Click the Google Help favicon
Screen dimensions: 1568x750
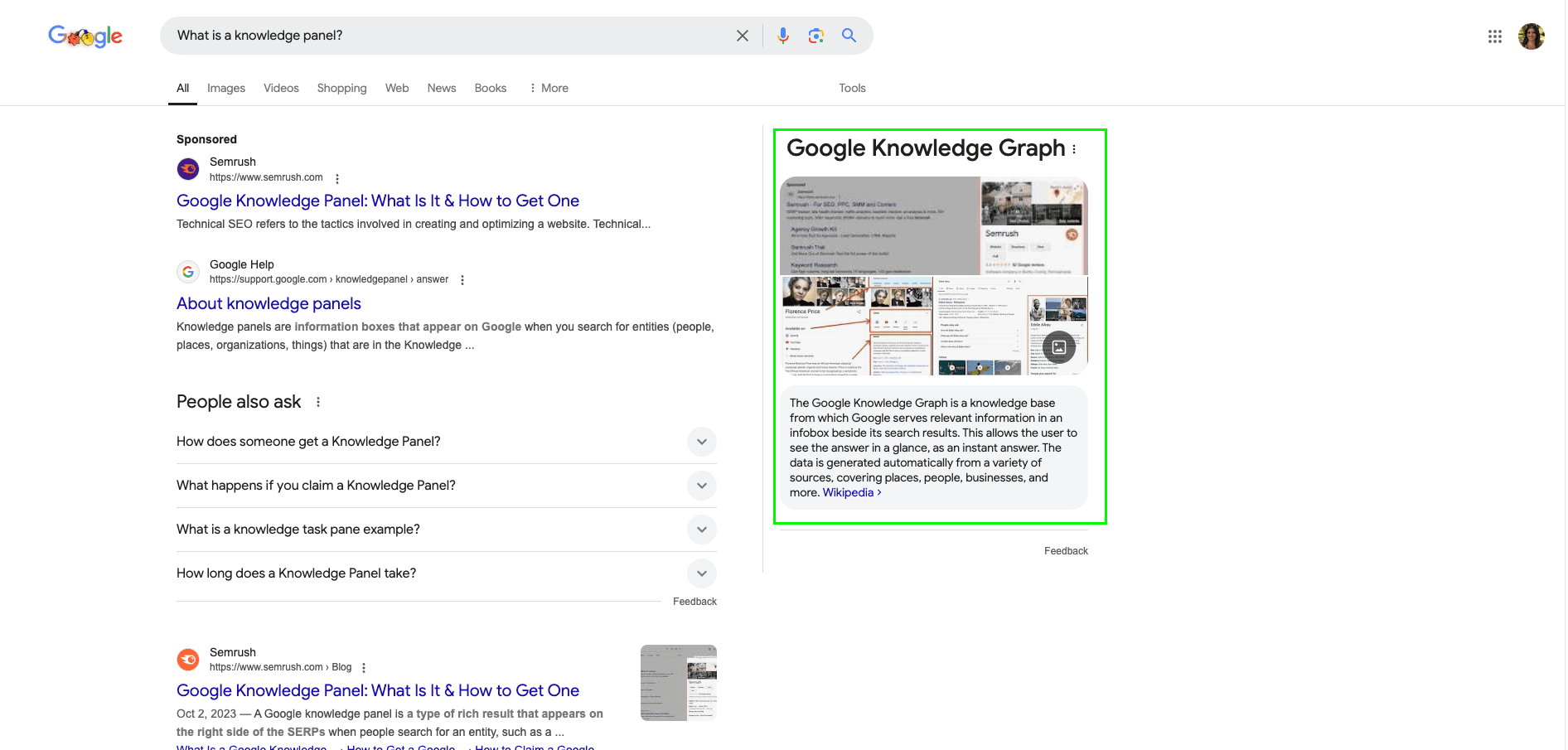coord(188,272)
